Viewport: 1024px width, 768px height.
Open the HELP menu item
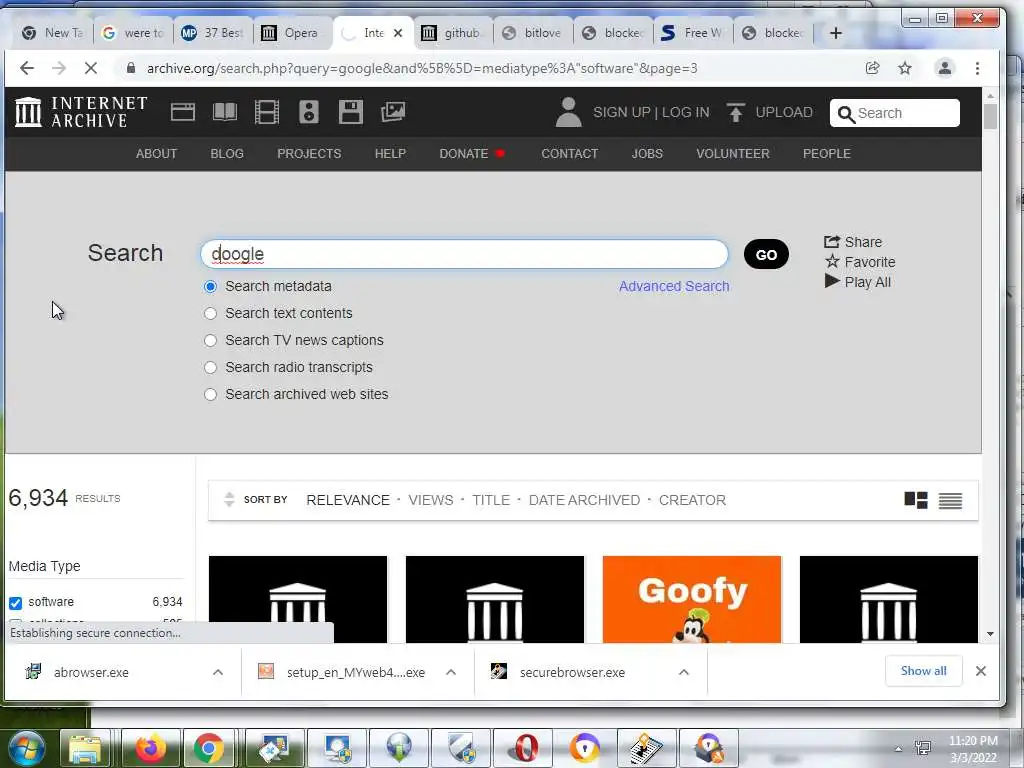tap(390, 153)
